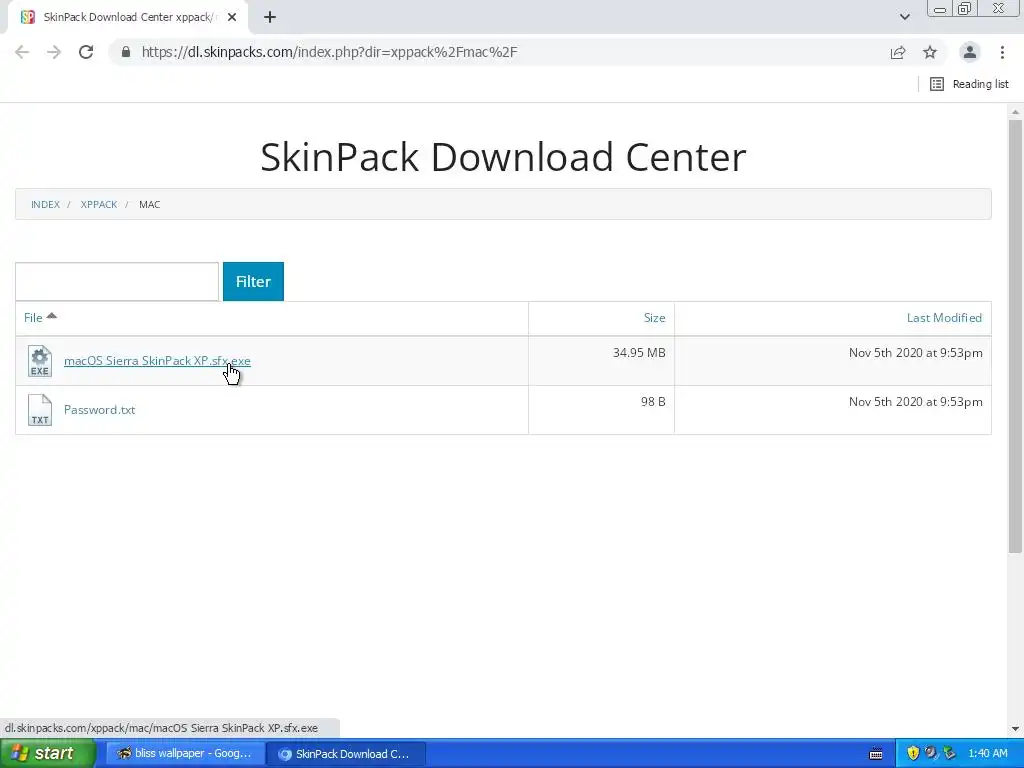1024x768 pixels.
Task: Click the padlock site info icon
Action: coord(126,52)
